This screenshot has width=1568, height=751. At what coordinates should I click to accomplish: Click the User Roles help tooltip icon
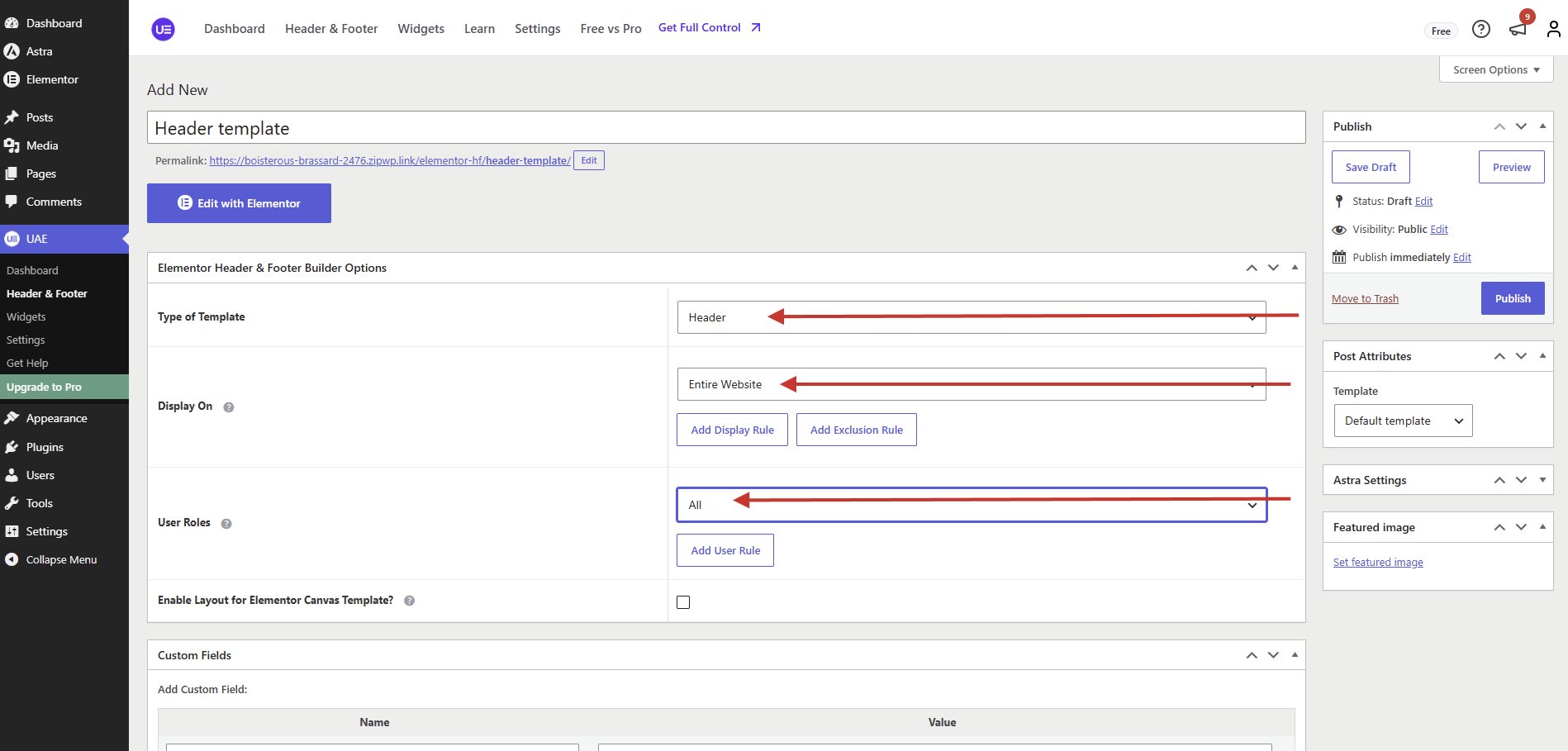(x=226, y=524)
